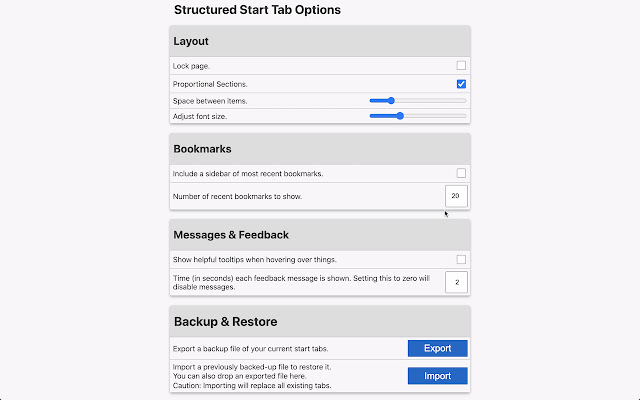640x400 pixels.
Task: Click the 'Lock page.' label text
Action: click(x=191, y=66)
